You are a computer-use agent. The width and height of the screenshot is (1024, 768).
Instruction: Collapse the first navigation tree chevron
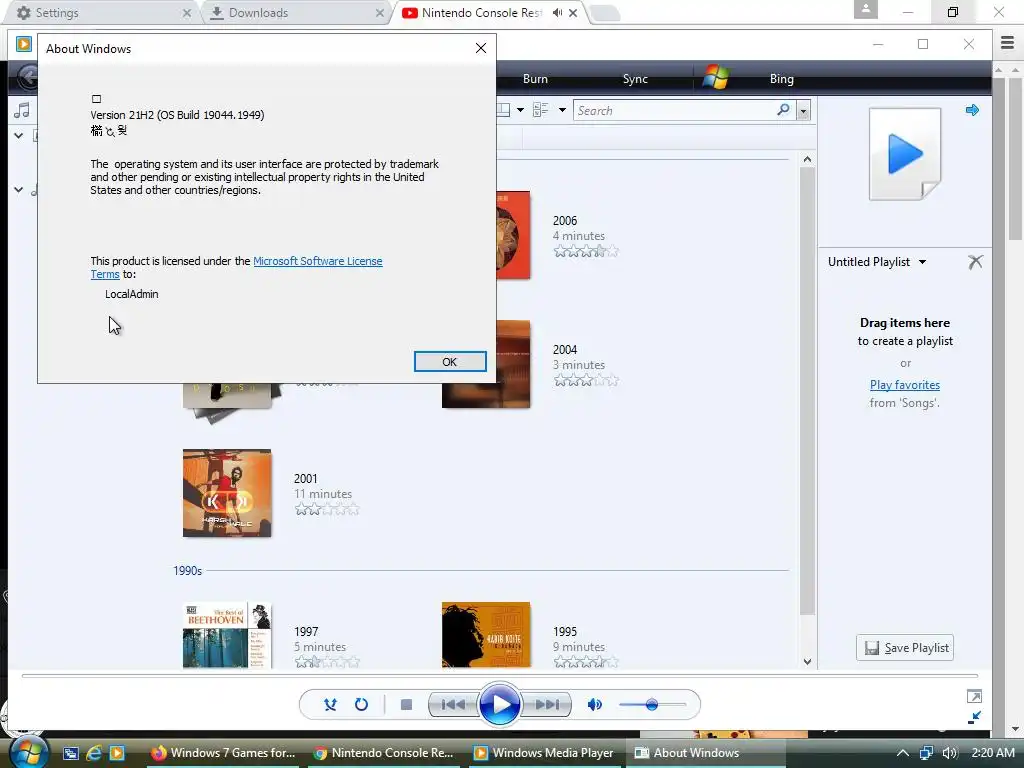point(19,136)
